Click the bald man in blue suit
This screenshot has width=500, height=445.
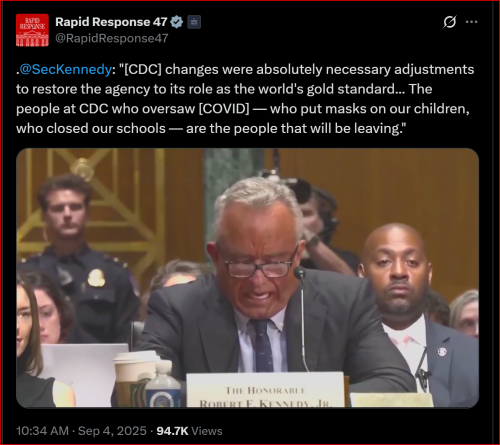click(417, 313)
